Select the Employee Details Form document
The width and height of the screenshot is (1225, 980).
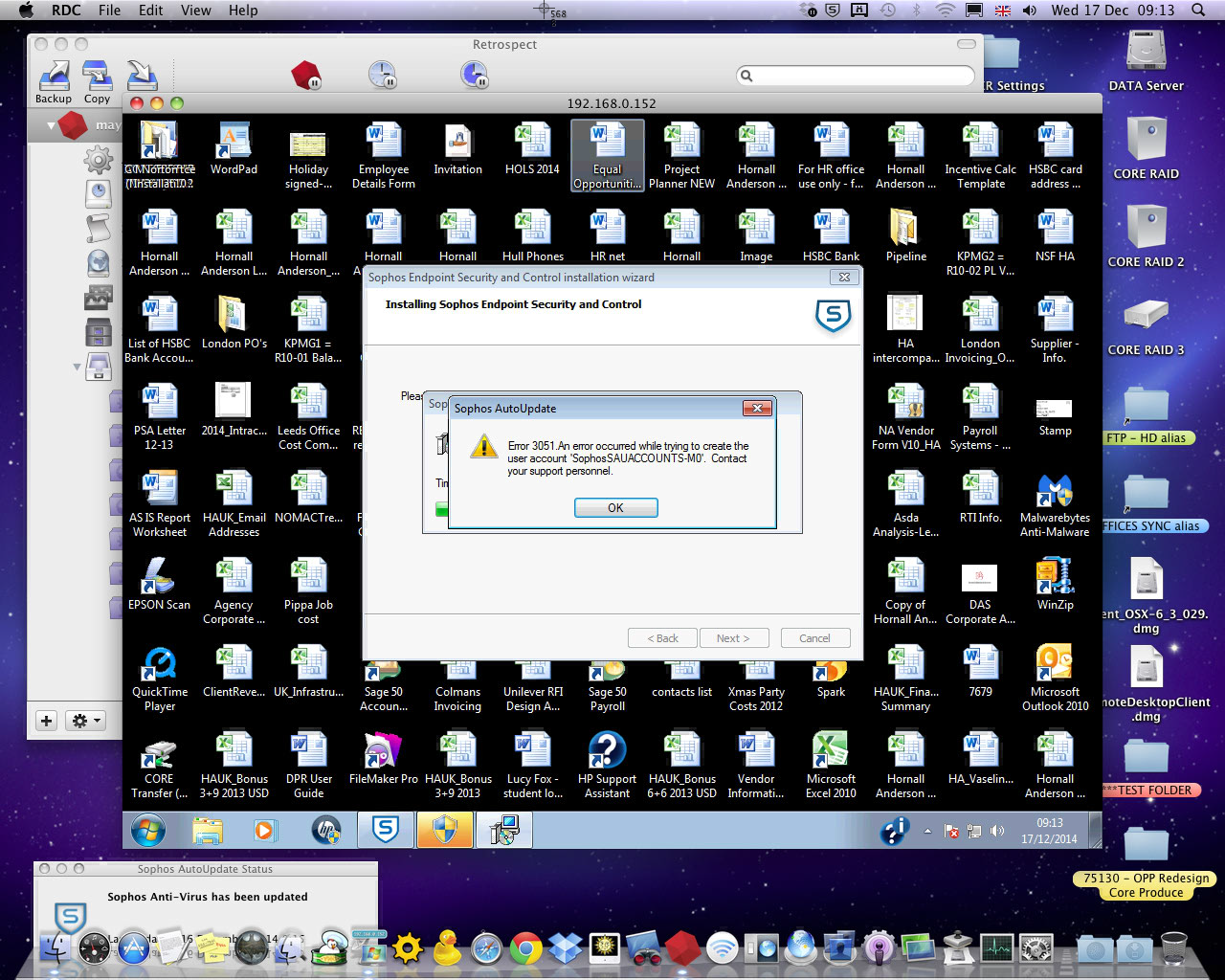tap(383, 156)
